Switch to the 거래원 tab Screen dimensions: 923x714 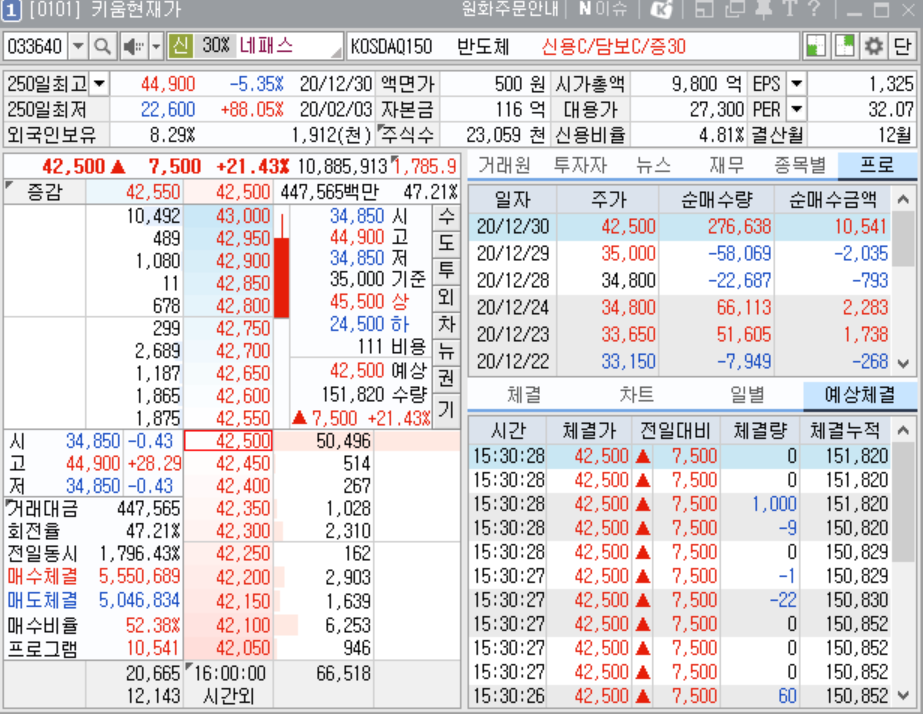504,165
